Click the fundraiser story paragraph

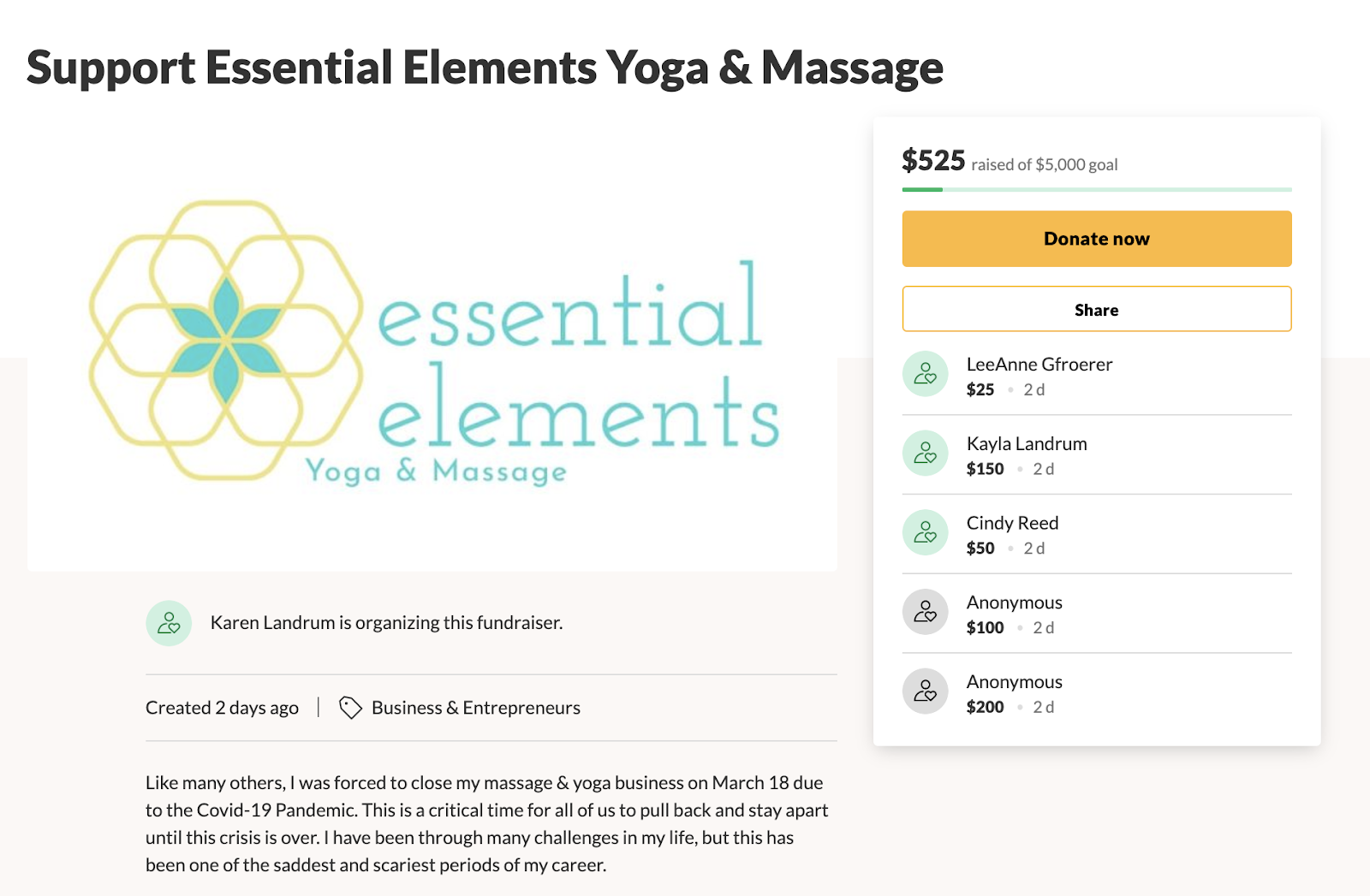click(486, 823)
